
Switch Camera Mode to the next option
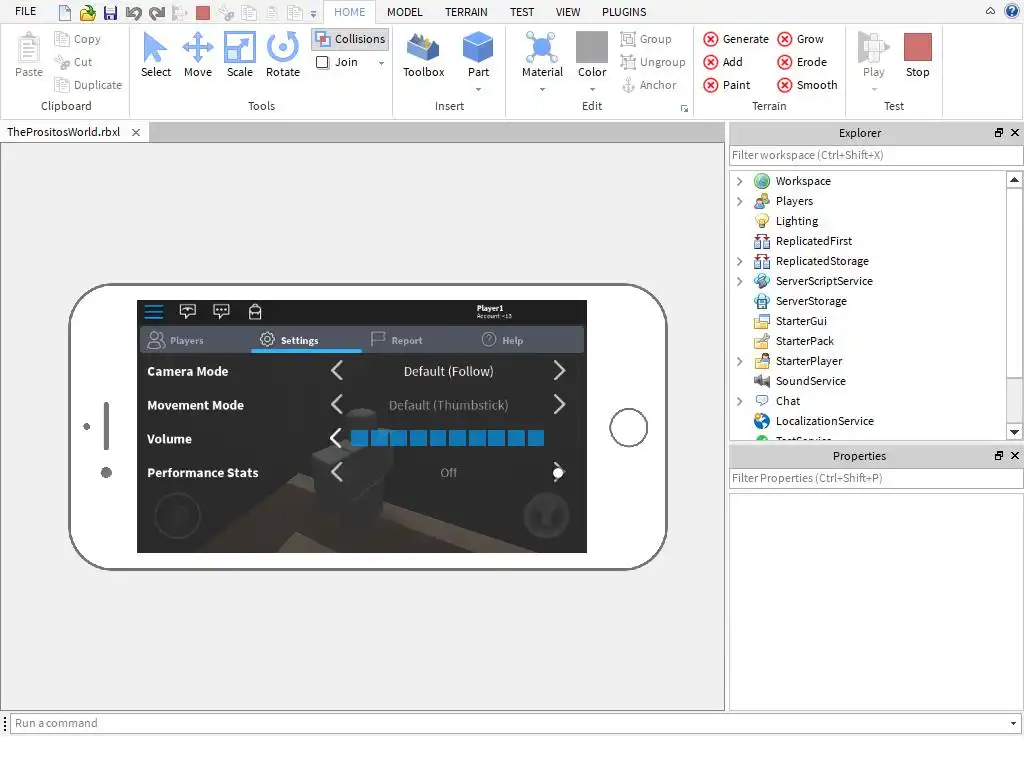(x=559, y=371)
